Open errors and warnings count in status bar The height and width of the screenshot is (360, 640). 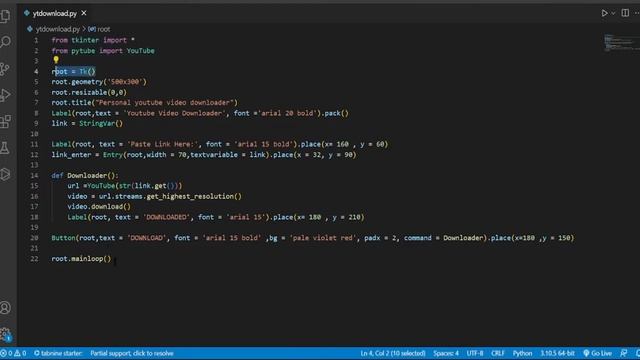(x=13, y=353)
